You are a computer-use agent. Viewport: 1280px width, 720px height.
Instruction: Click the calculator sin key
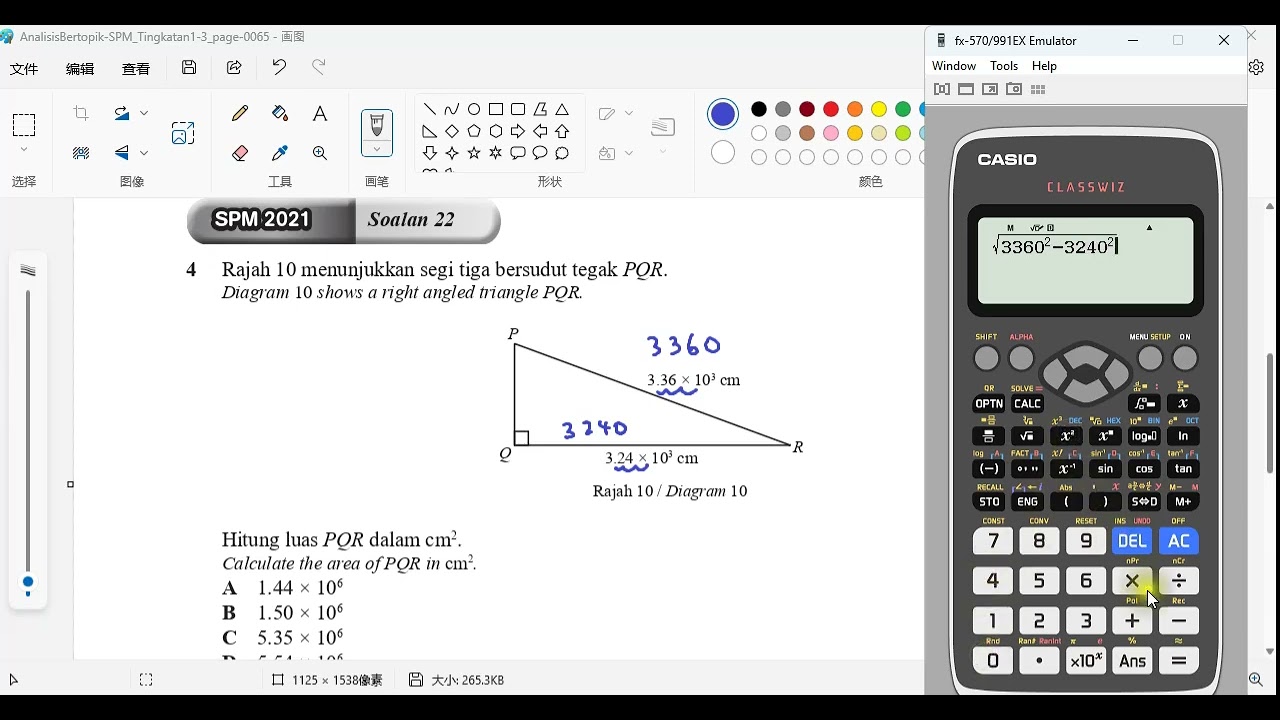(x=1105, y=469)
